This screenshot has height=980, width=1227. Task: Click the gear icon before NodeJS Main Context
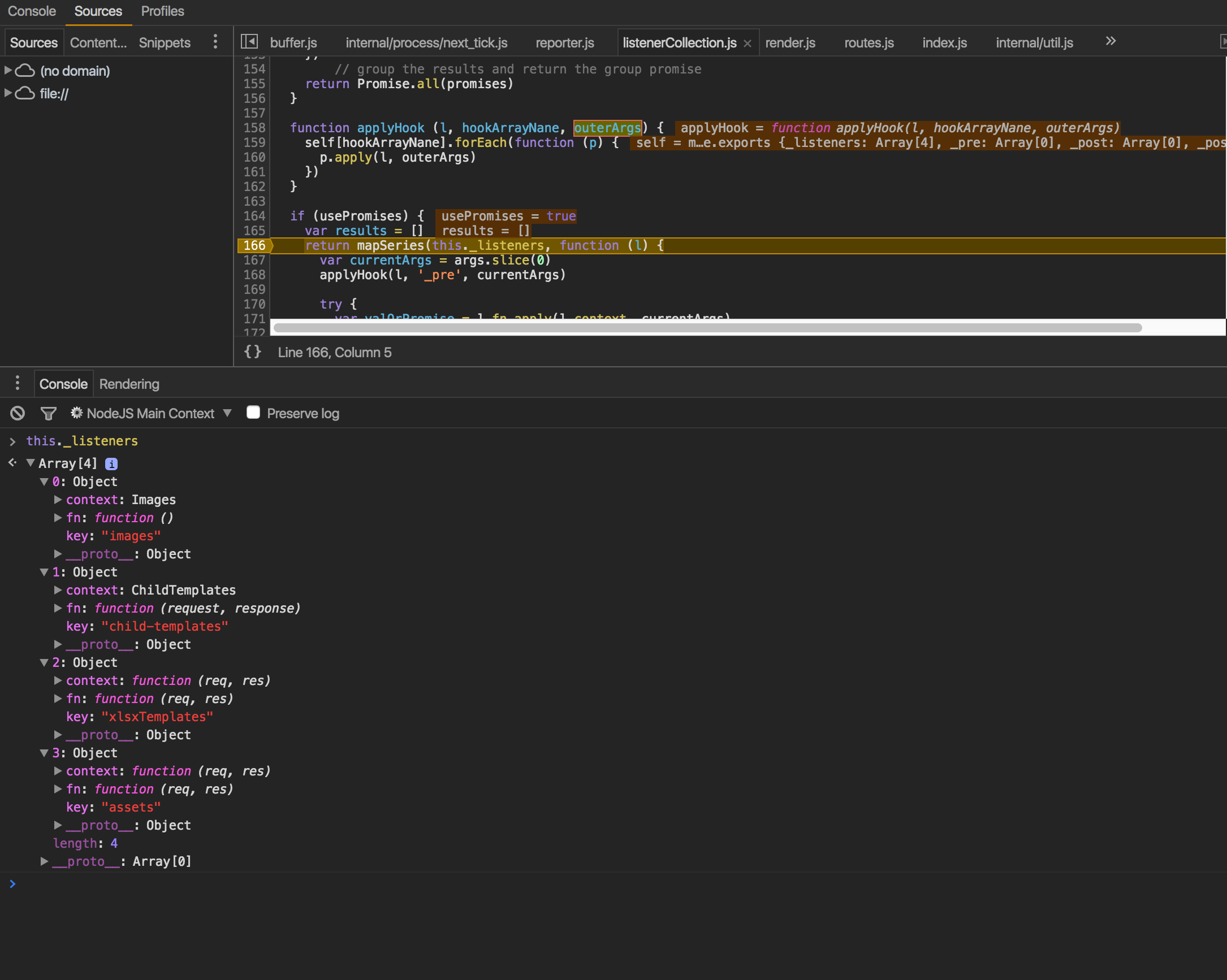click(76, 413)
